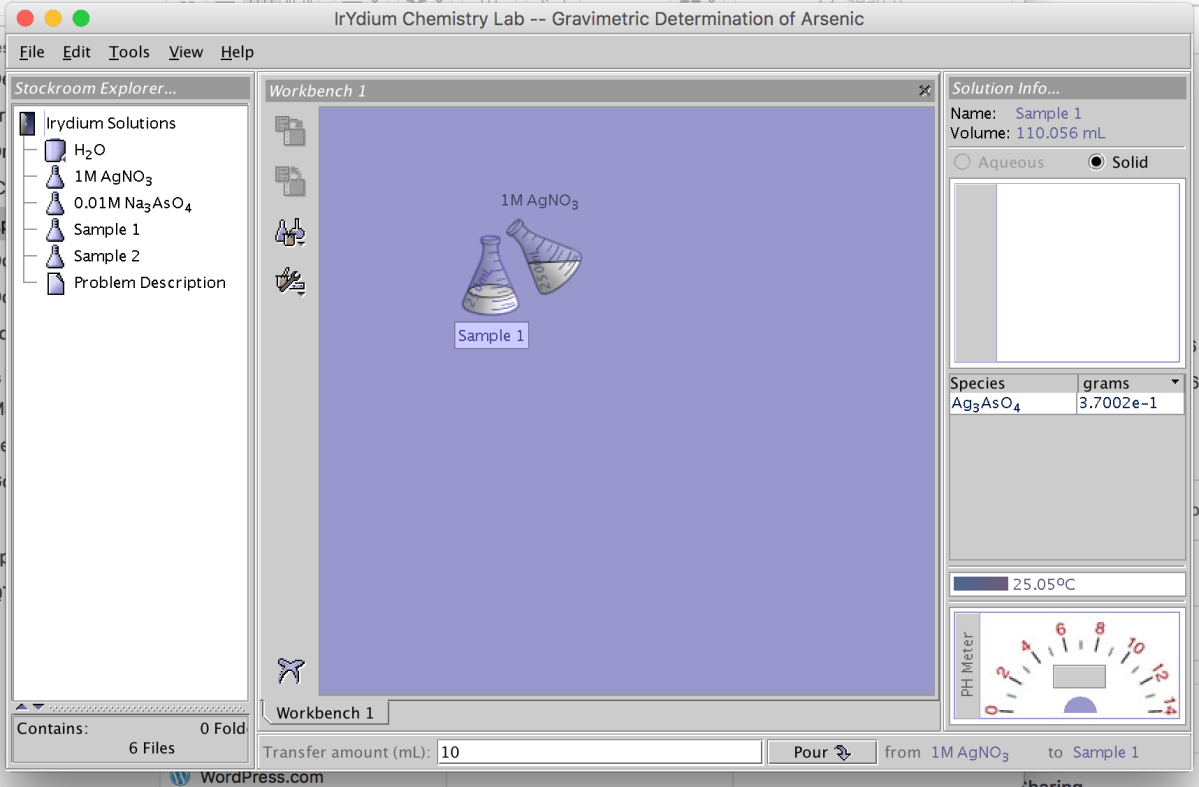Viewport: 1199px width, 787px height.
Task: Click the Species column header
Action: click(1012, 383)
